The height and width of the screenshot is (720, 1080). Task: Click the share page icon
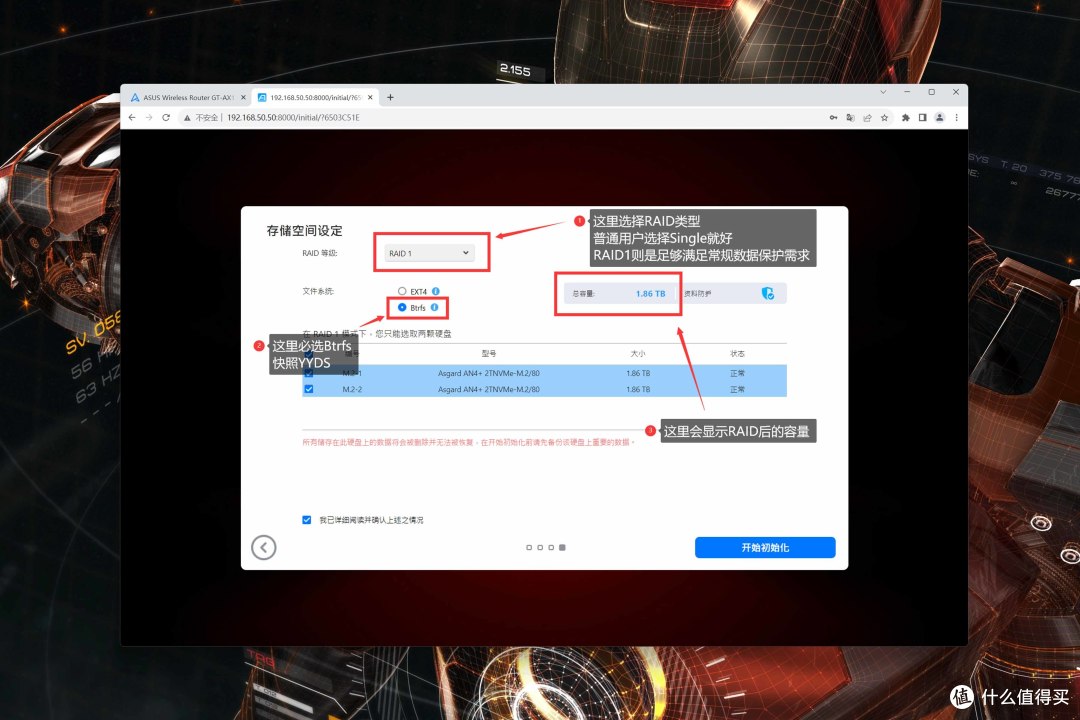[x=867, y=118]
